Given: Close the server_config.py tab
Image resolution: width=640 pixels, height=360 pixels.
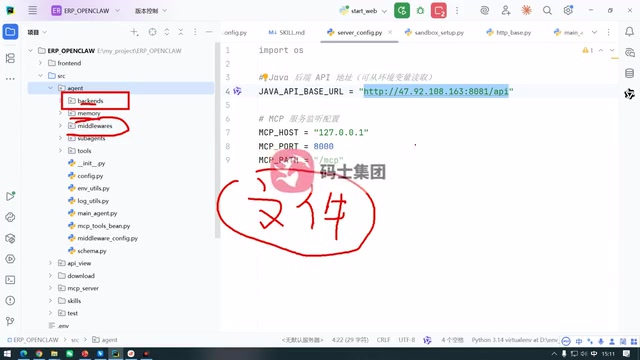Looking at the screenshot, I should coord(390,32).
